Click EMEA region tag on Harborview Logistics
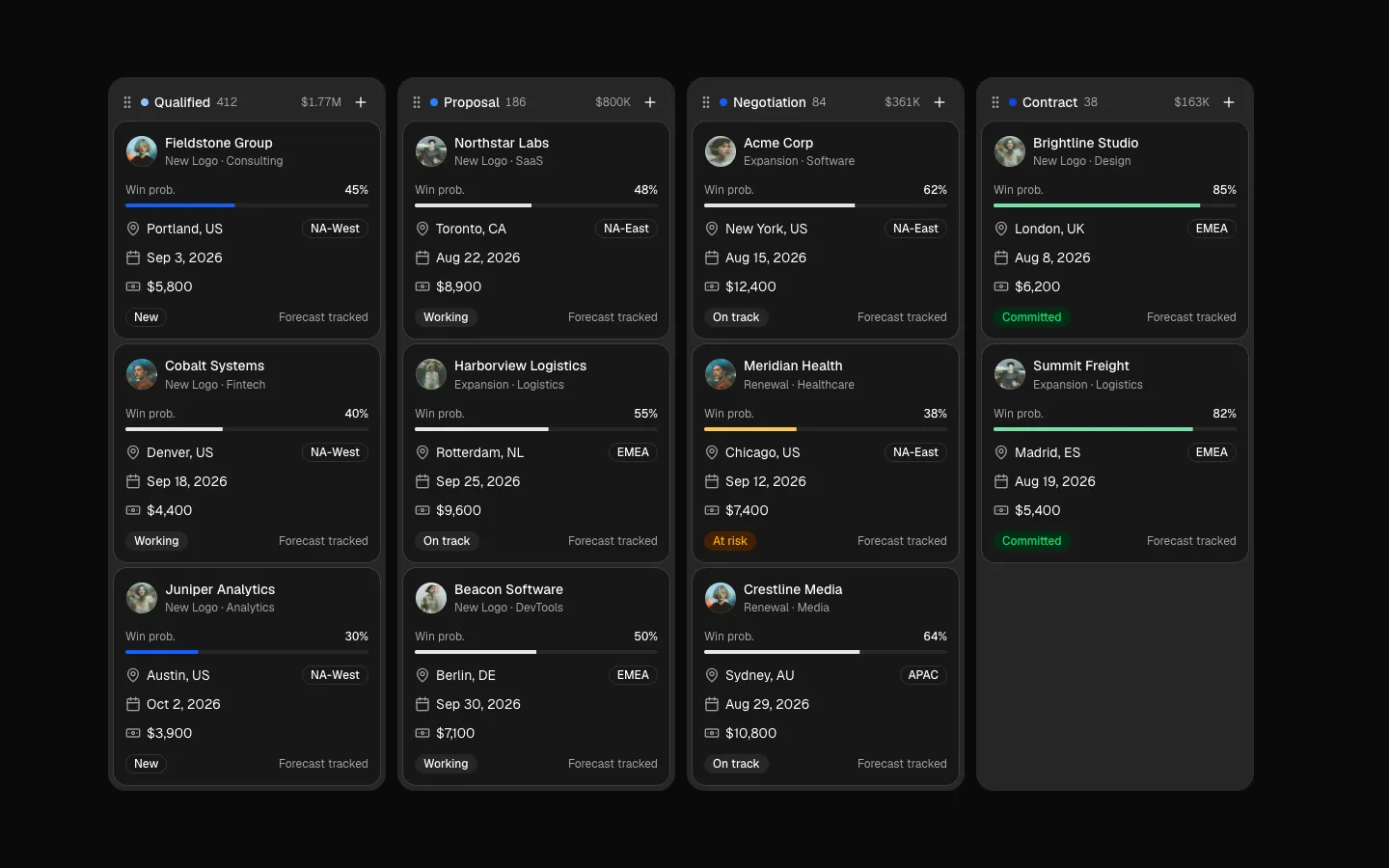The image size is (1389, 868). 633,452
